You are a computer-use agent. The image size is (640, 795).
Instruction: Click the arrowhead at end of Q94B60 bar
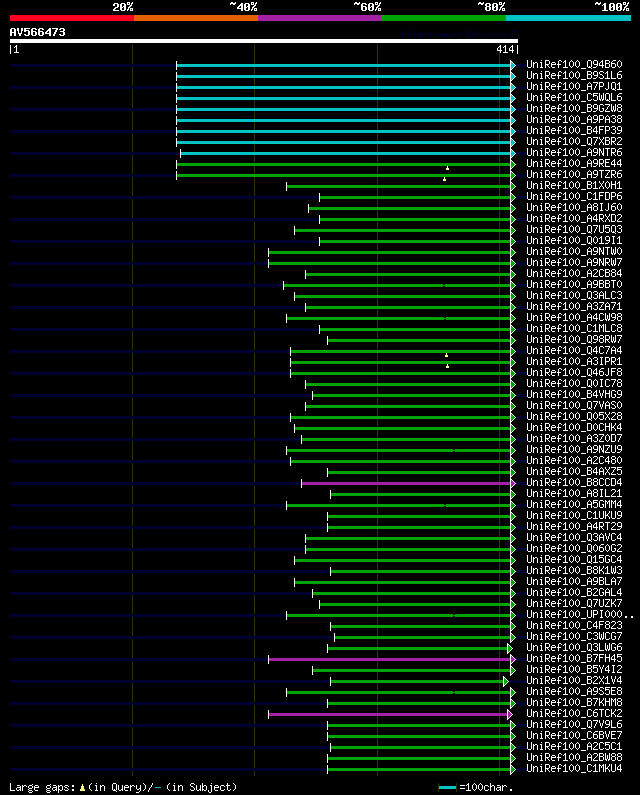click(x=513, y=65)
